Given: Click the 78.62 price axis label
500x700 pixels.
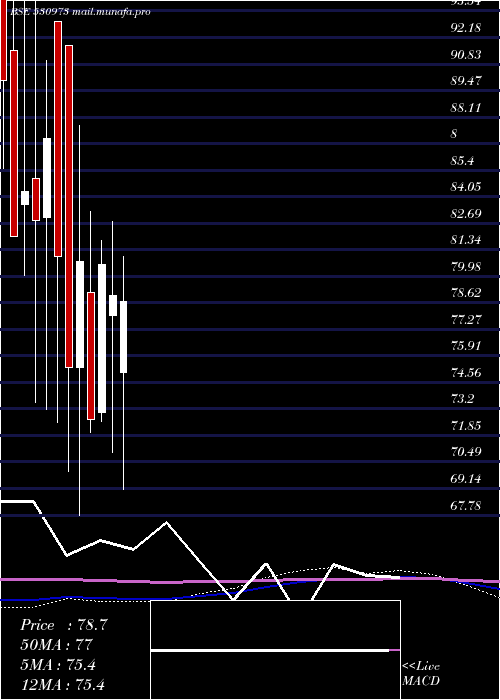Looking at the screenshot, I should (x=466, y=293).
